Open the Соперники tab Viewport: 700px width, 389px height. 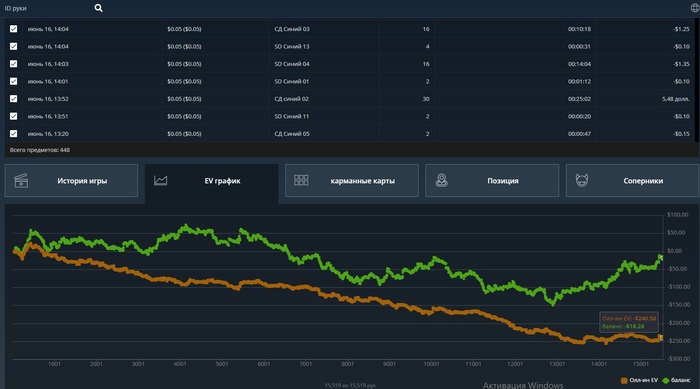coord(632,180)
